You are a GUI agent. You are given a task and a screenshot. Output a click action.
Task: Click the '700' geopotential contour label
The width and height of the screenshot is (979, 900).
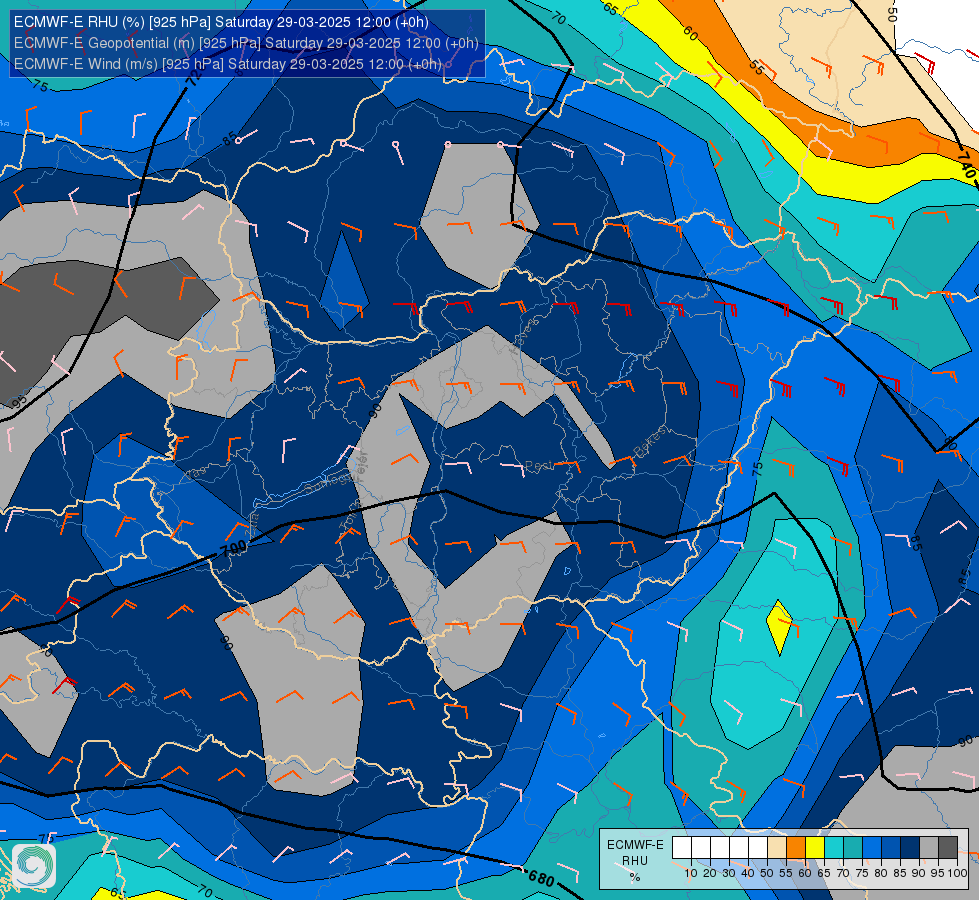[234, 550]
